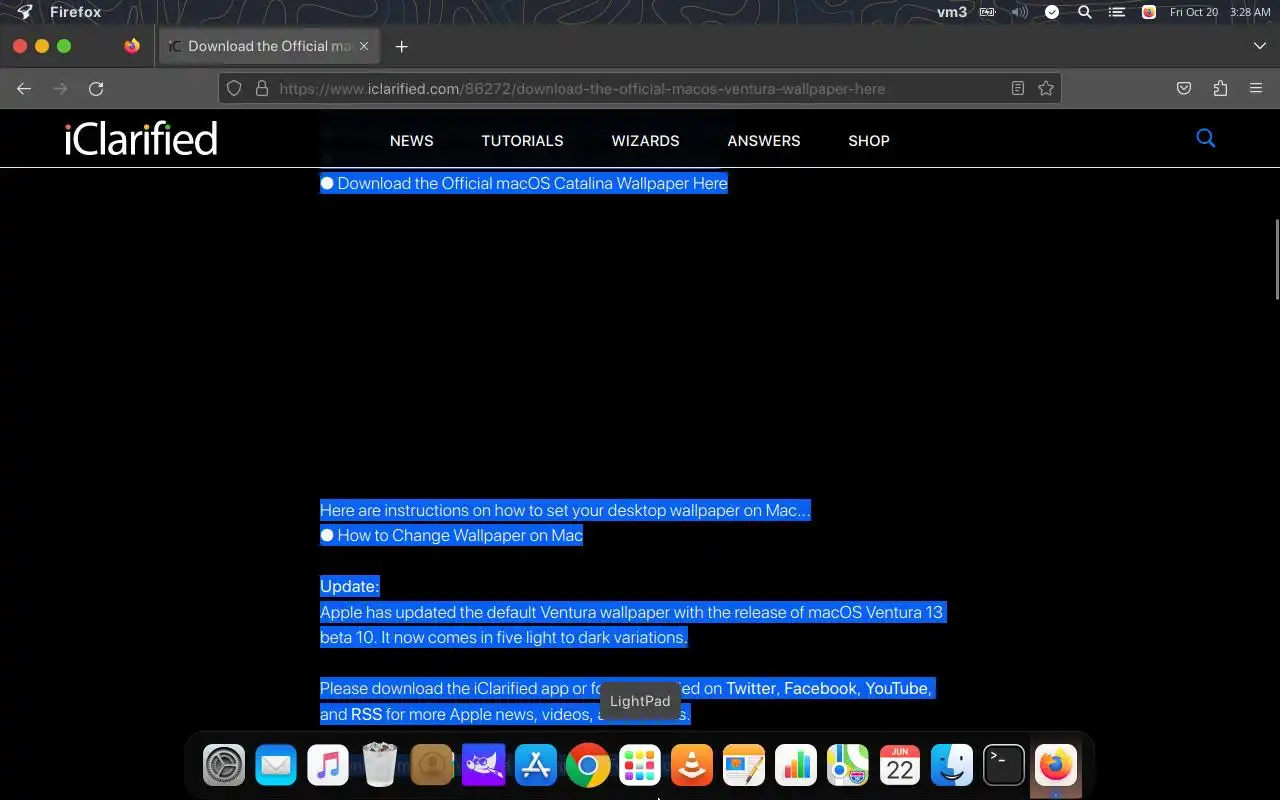Click the 'Update:' heading text
The width and height of the screenshot is (1280, 800).
(x=349, y=586)
